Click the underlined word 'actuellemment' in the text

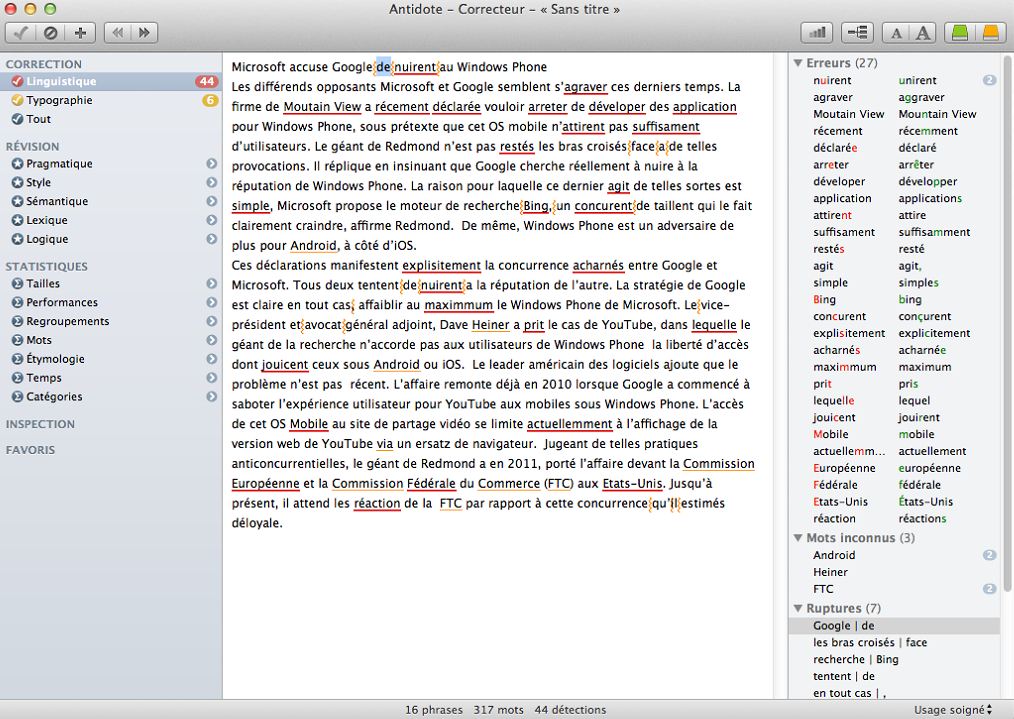coord(570,424)
